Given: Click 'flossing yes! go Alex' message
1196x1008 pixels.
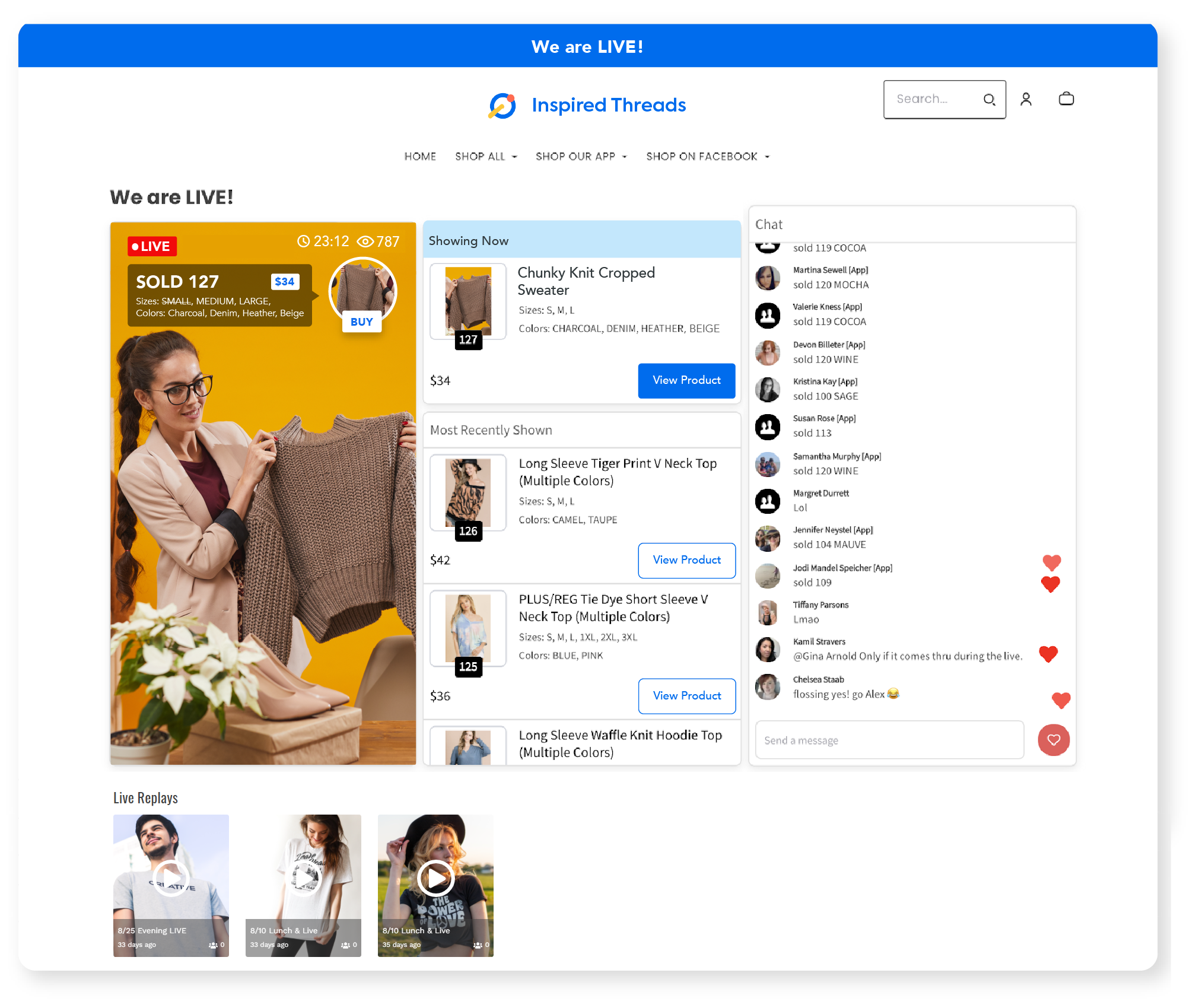Looking at the screenshot, I should tap(846, 694).
